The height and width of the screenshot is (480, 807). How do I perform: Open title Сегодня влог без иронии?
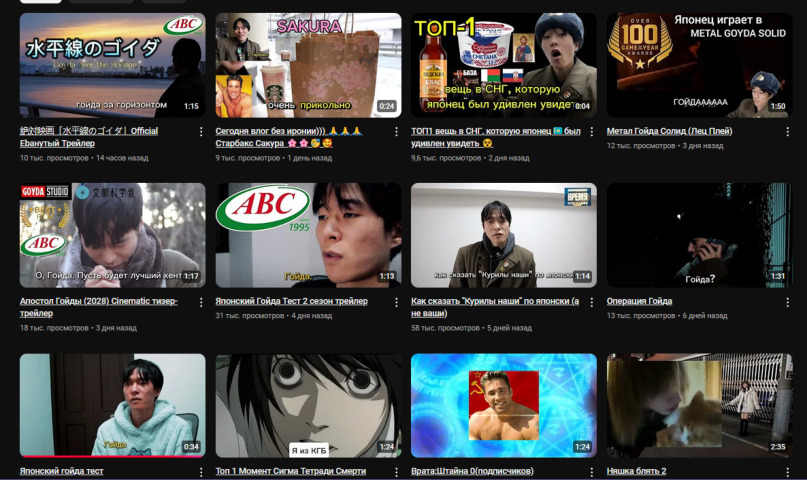pyautogui.click(x=289, y=137)
